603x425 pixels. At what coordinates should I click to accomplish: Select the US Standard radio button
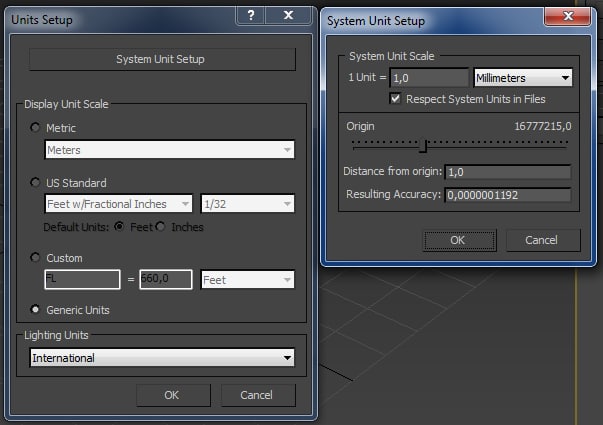point(35,182)
